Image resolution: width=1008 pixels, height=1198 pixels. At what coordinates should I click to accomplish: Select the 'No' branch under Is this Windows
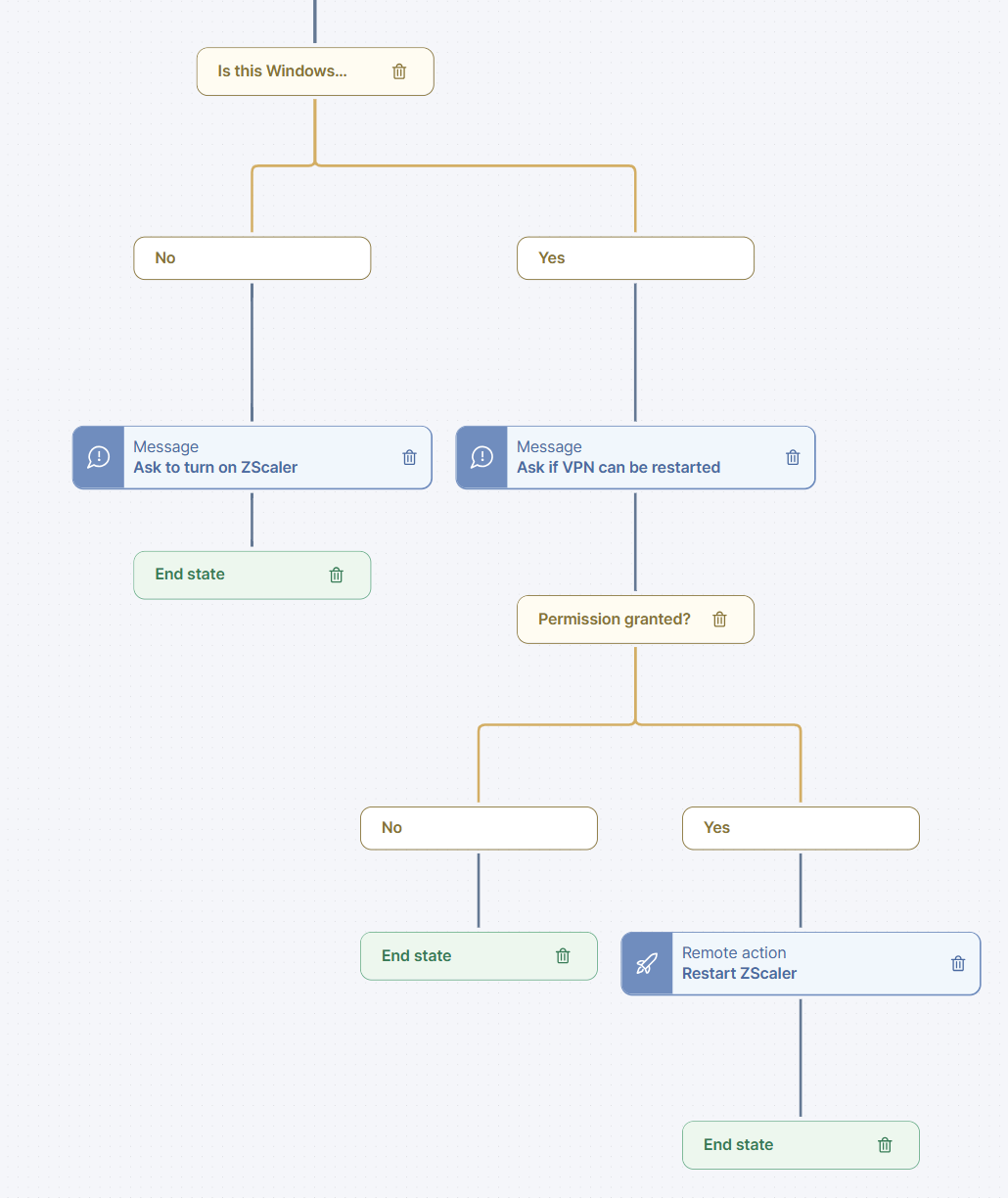click(x=252, y=258)
